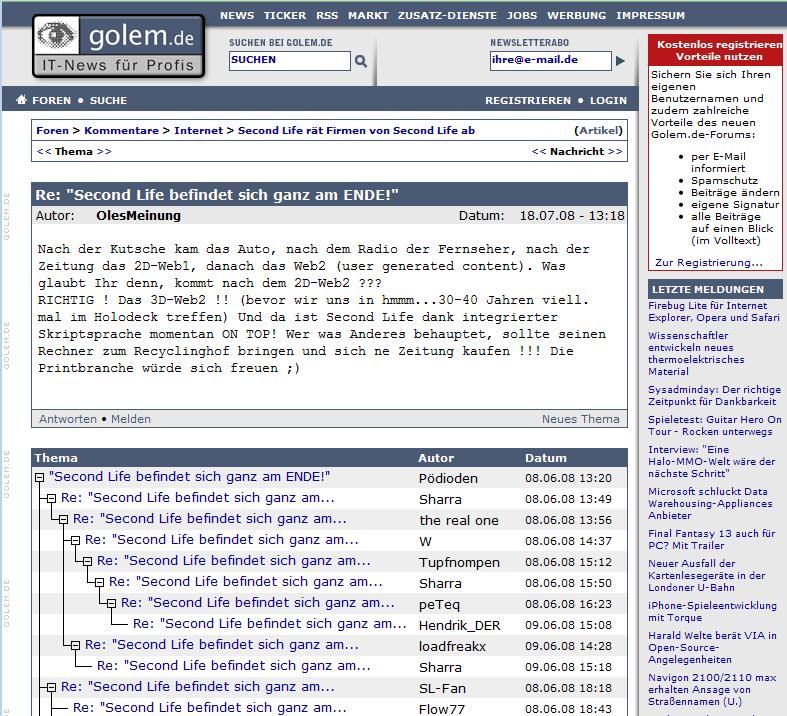Open Navigon 2100/2110 max headline
This screenshot has width=787, height=716.
pyautogui.click(x=712, y=689)
